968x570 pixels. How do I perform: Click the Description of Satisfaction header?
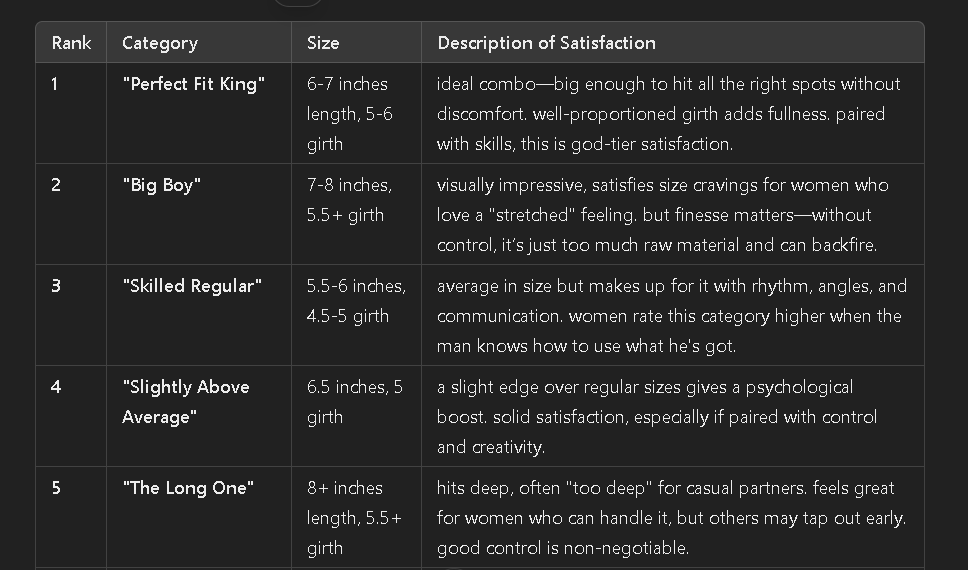[x=546, y=43]
